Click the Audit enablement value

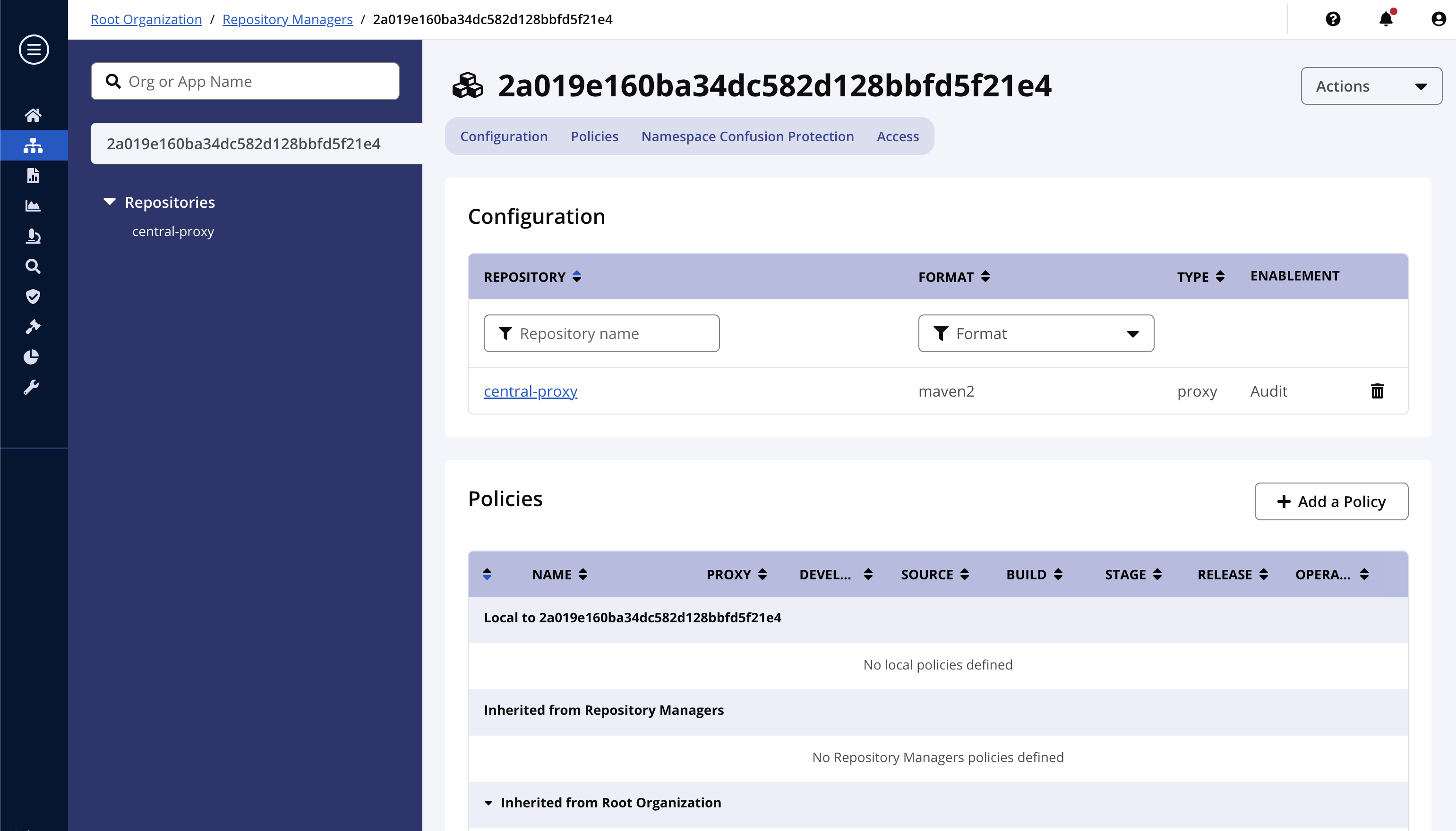tap(1268, 391)
